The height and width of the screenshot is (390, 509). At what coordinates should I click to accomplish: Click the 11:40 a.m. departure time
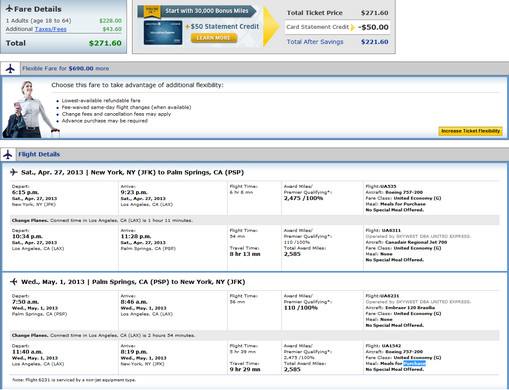click(x=27, y=352)
